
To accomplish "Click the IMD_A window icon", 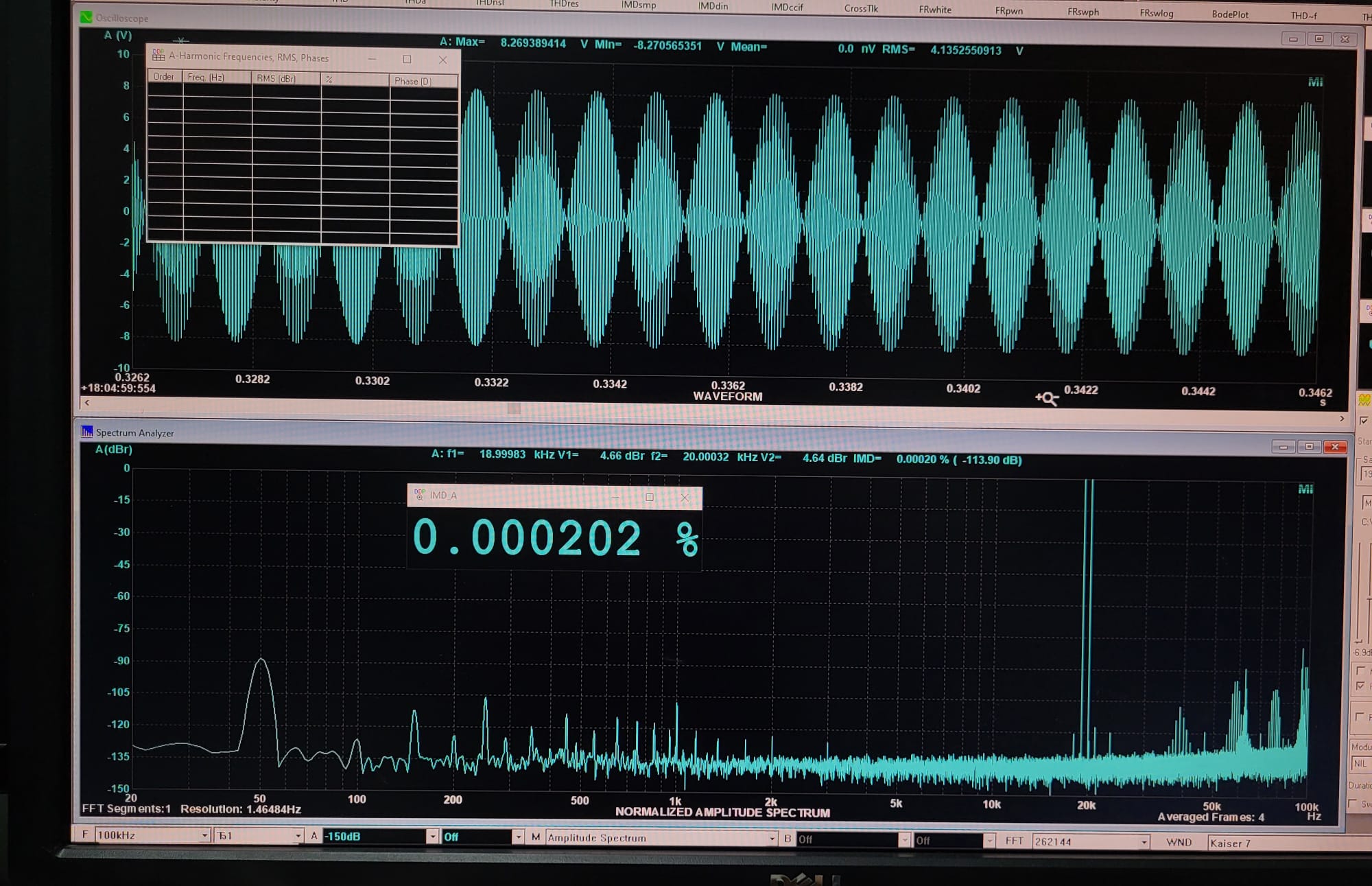I will 419,495.
